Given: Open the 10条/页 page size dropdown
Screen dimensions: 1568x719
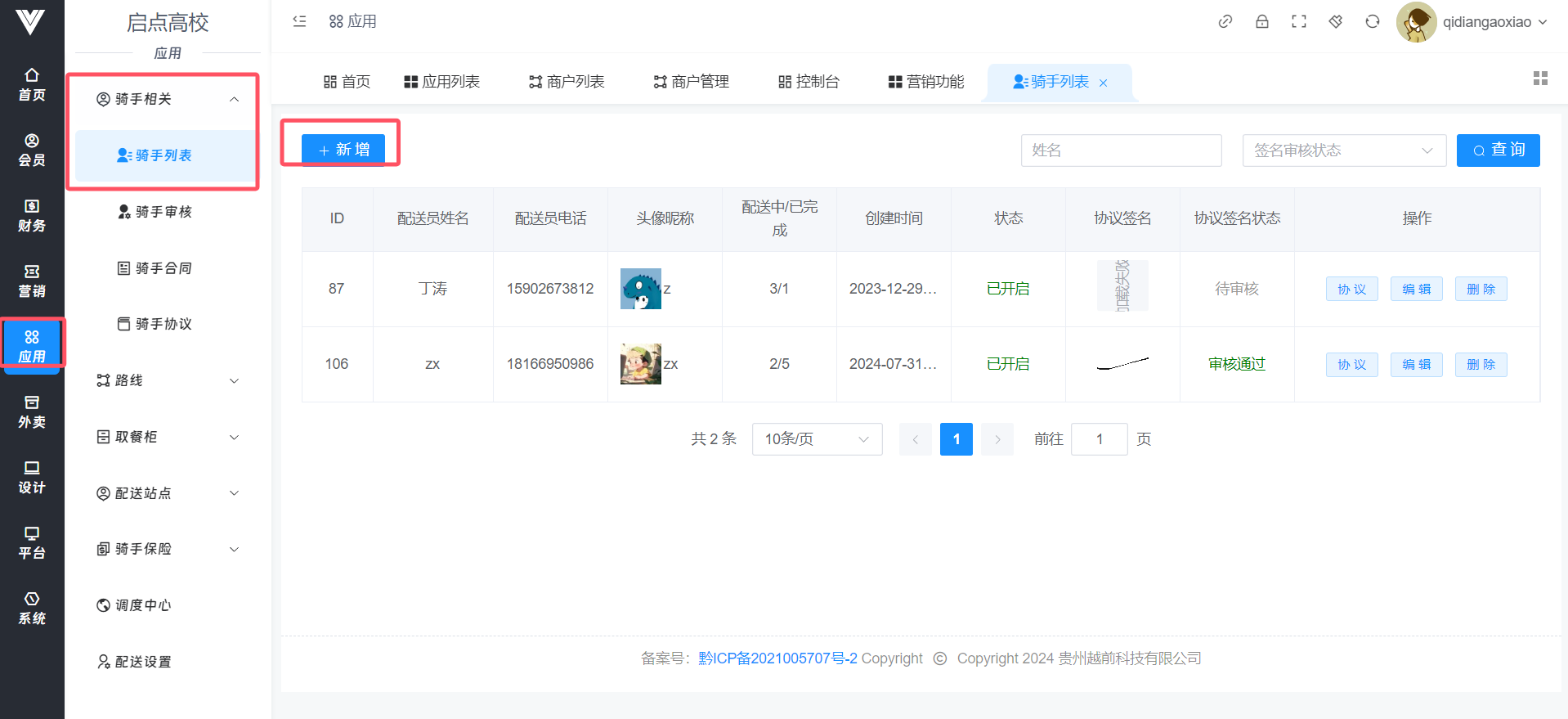Looking at the screenshot, I should coord(816,439).
